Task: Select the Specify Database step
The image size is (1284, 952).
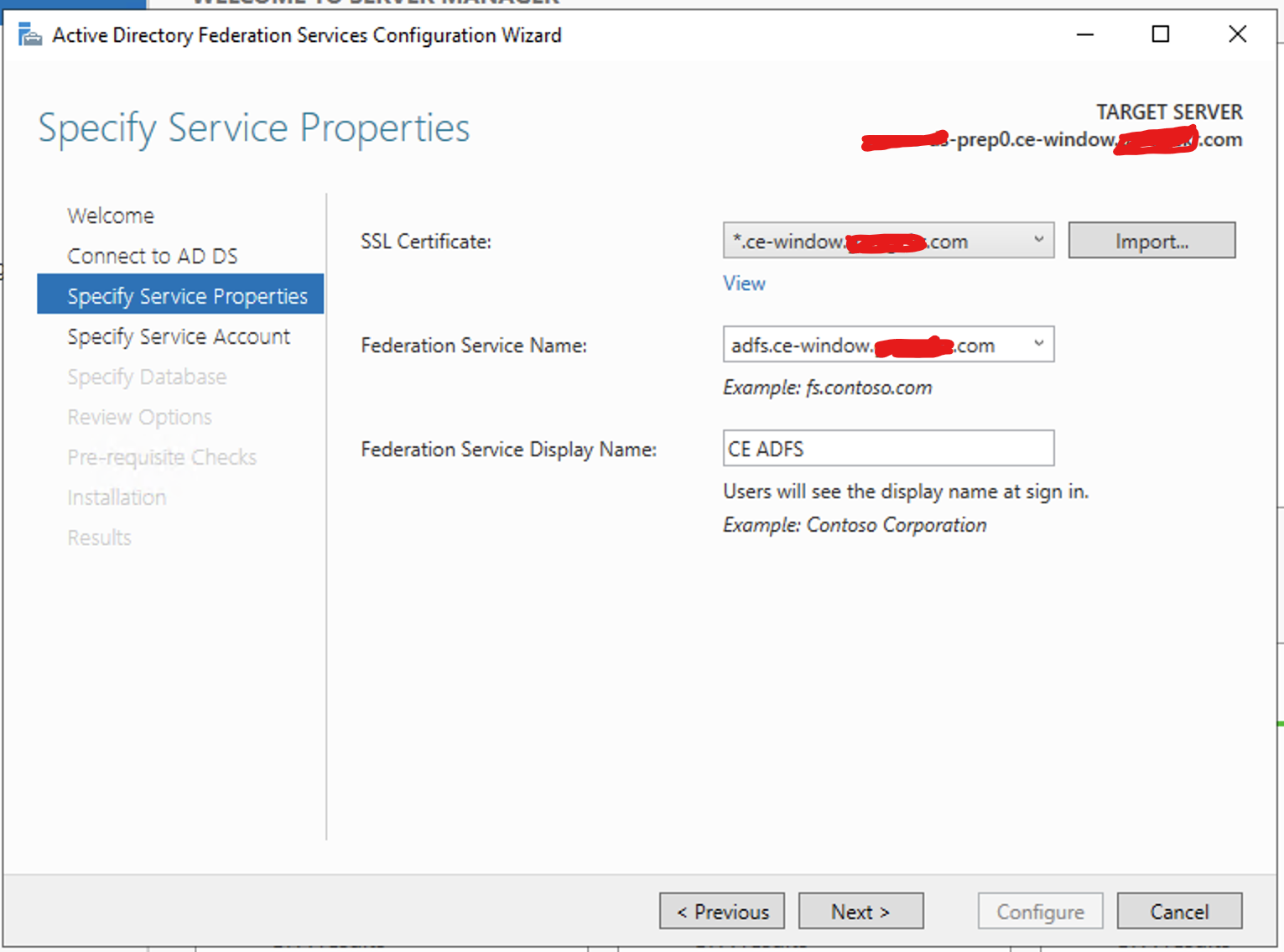Action: [147, 377]
